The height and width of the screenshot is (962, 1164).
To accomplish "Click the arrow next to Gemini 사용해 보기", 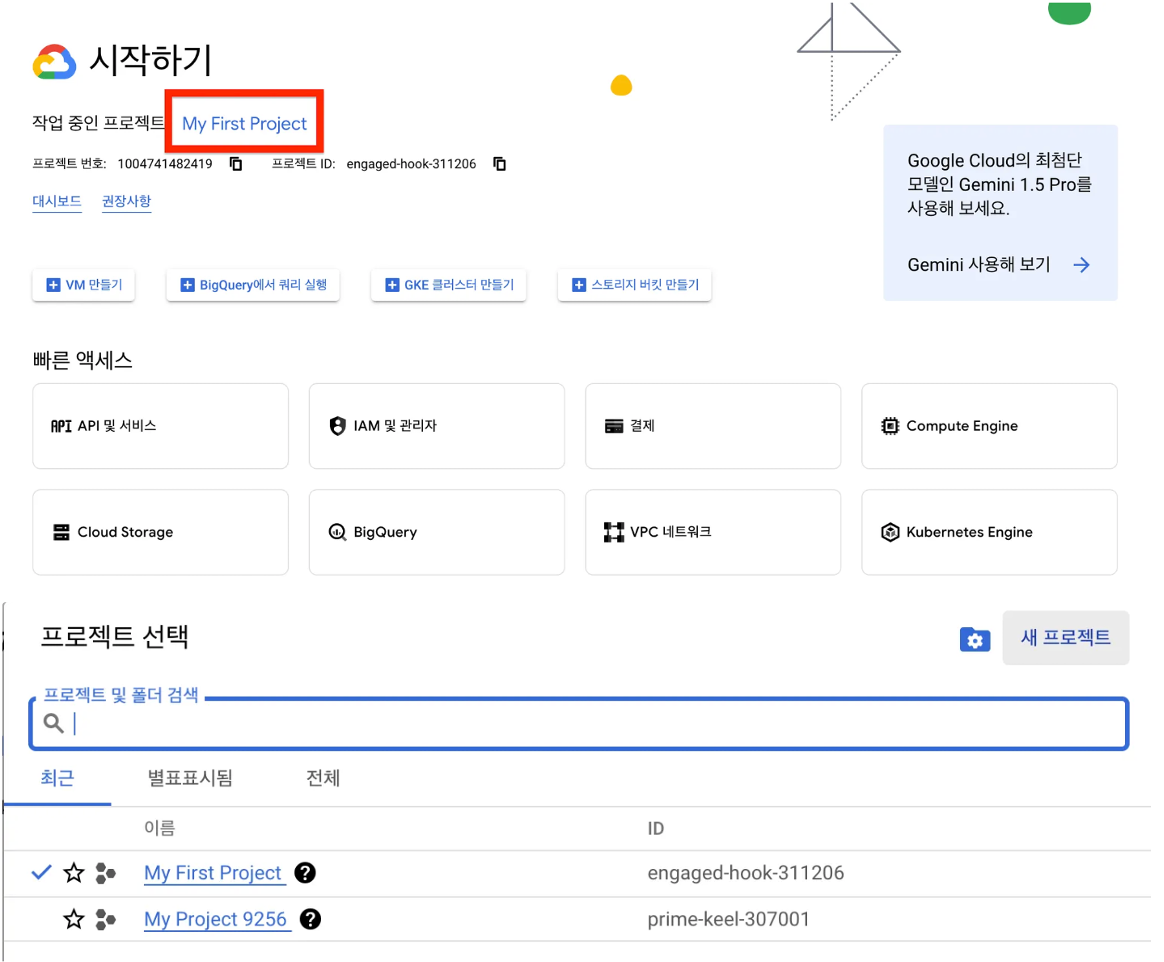I will pyautogui.click(x=1082, y=265).
